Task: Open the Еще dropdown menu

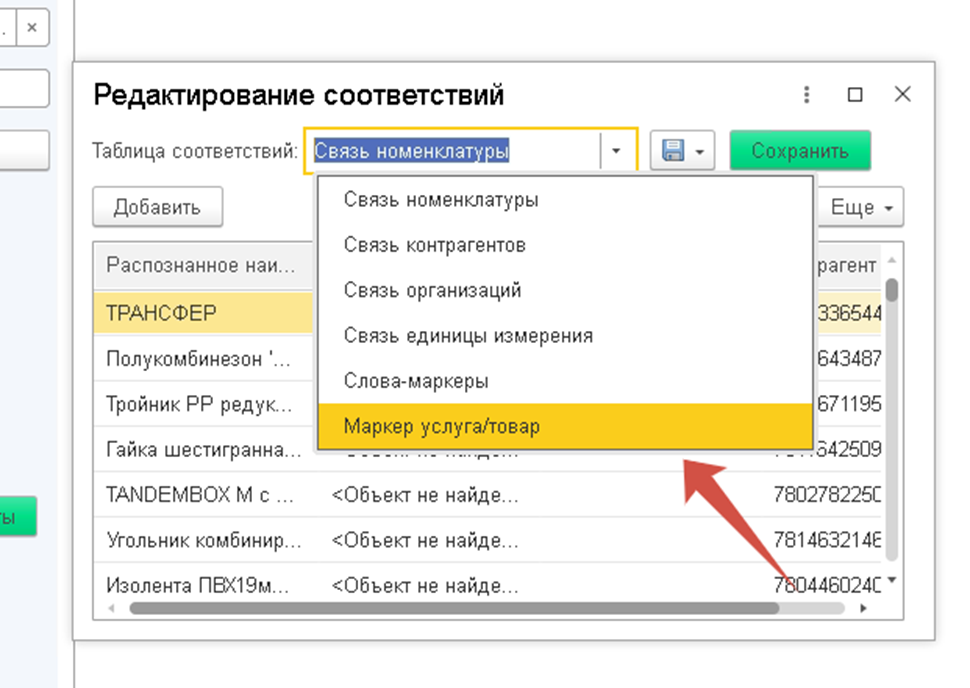Action: tap(861, 207)
